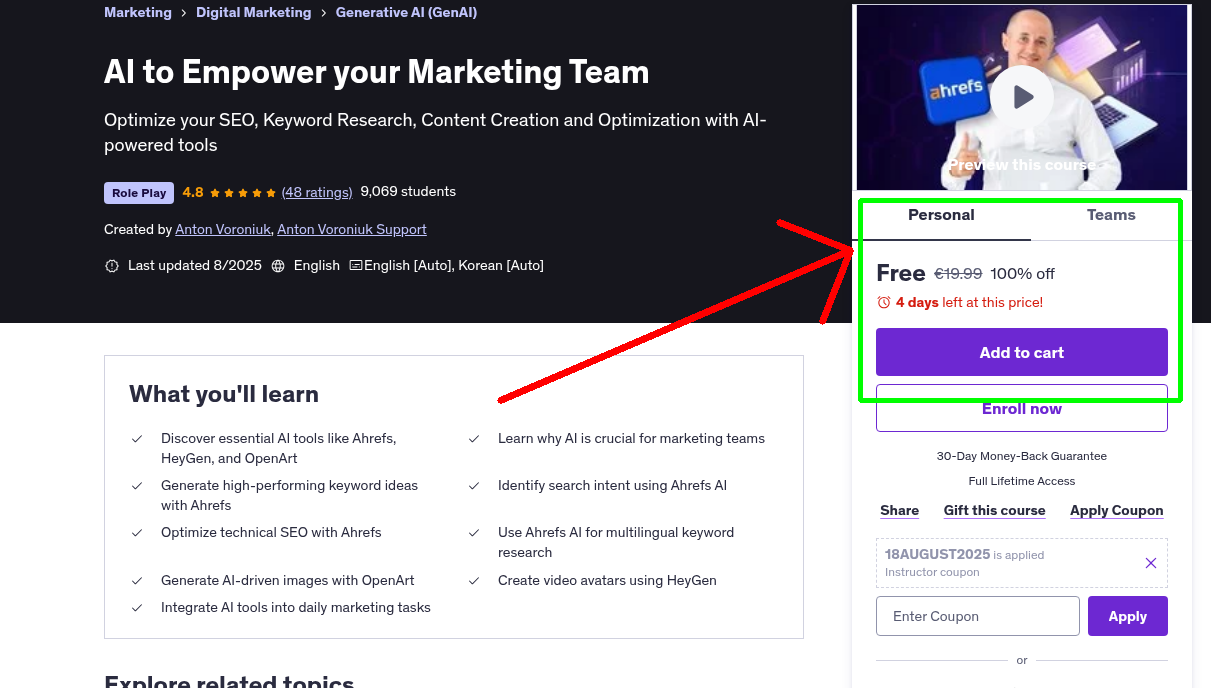Click the last updated badge icon

click(x=112, y=266)
